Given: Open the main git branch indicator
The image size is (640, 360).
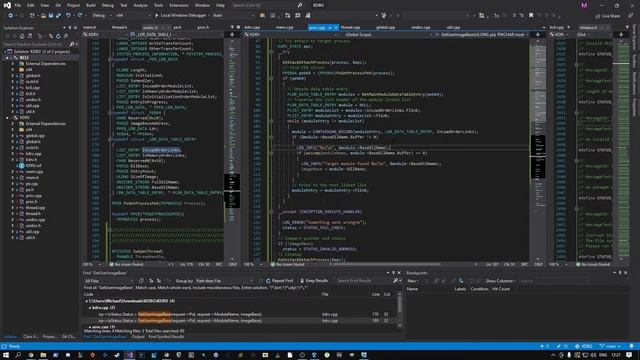Looking at the screenshot, I should coord(610,346).
